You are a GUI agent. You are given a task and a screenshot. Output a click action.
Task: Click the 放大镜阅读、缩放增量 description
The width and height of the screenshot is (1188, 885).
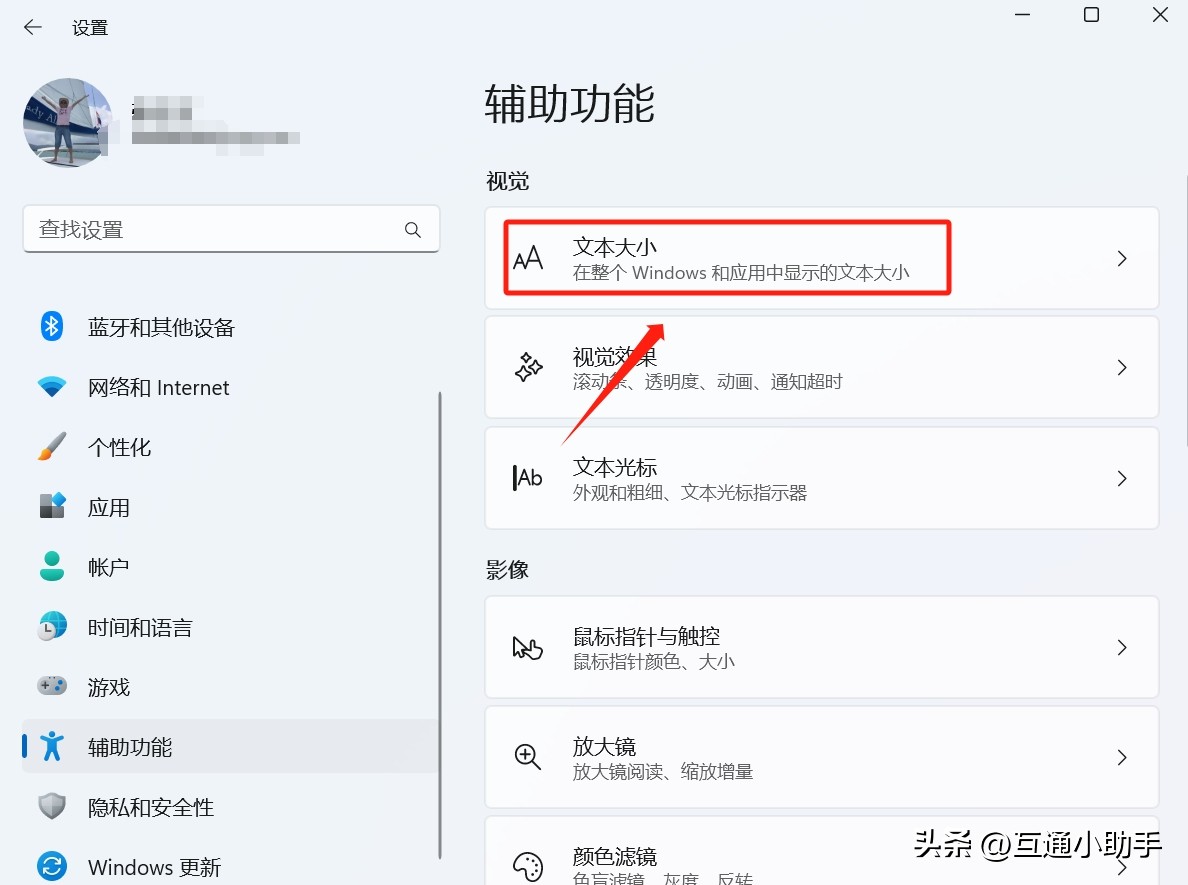coord(662,771)
